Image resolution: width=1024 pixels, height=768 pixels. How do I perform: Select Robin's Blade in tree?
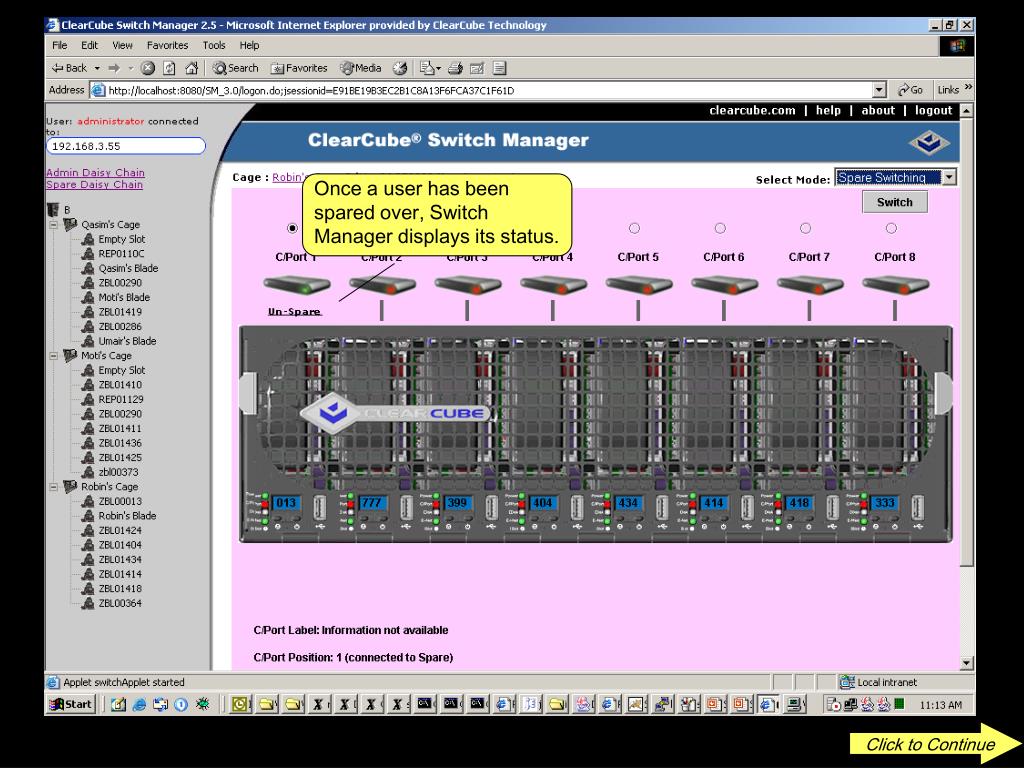[x=127, y=516]
